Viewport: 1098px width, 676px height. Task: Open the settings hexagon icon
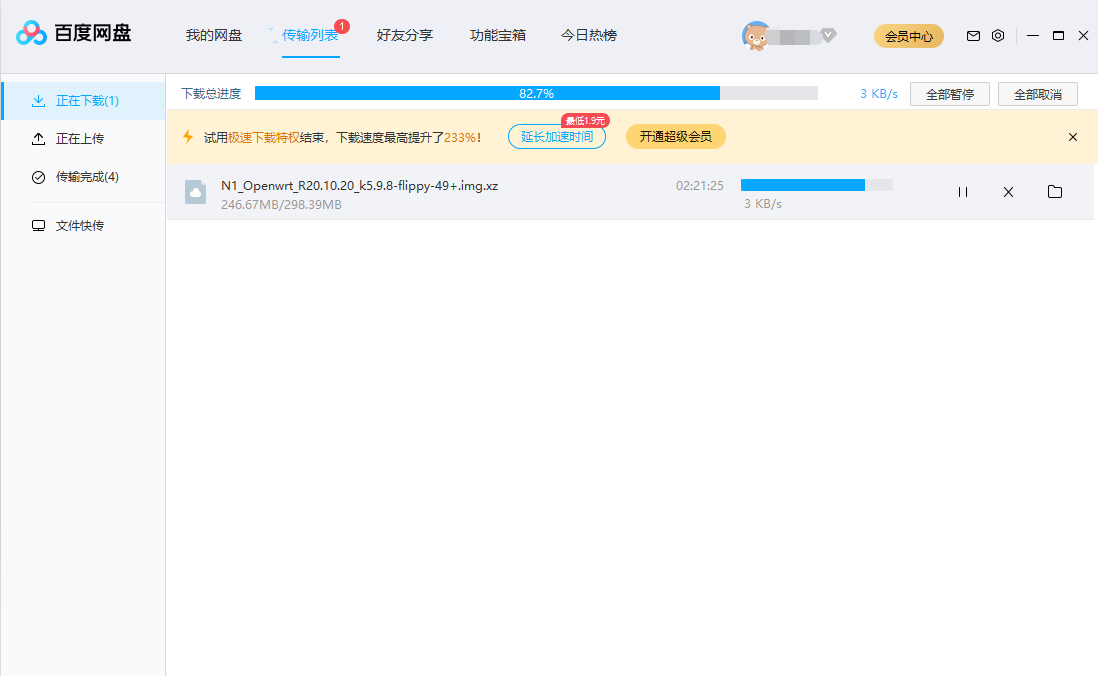pos(998,36)
